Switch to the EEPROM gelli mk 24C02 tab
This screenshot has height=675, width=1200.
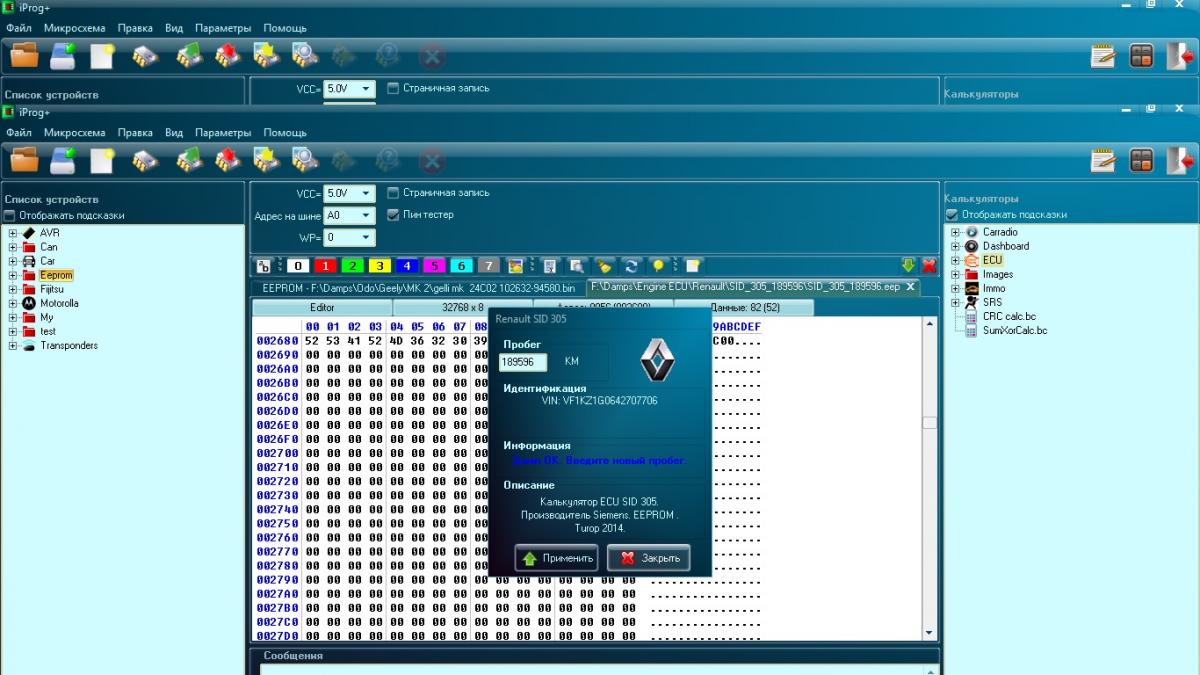coord(418,287)
